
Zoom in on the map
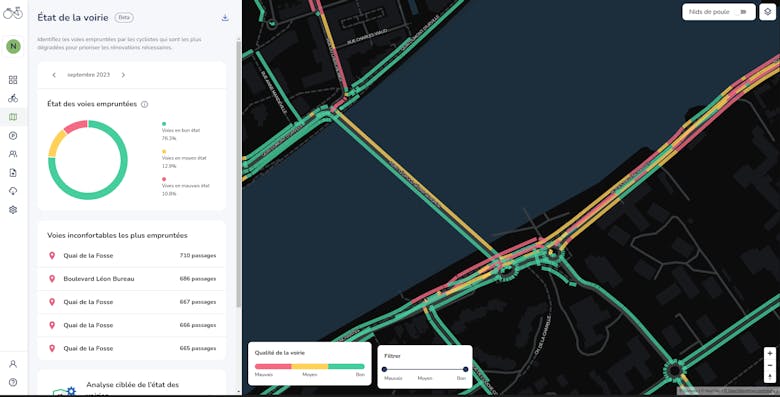click(x=770, y=353)
